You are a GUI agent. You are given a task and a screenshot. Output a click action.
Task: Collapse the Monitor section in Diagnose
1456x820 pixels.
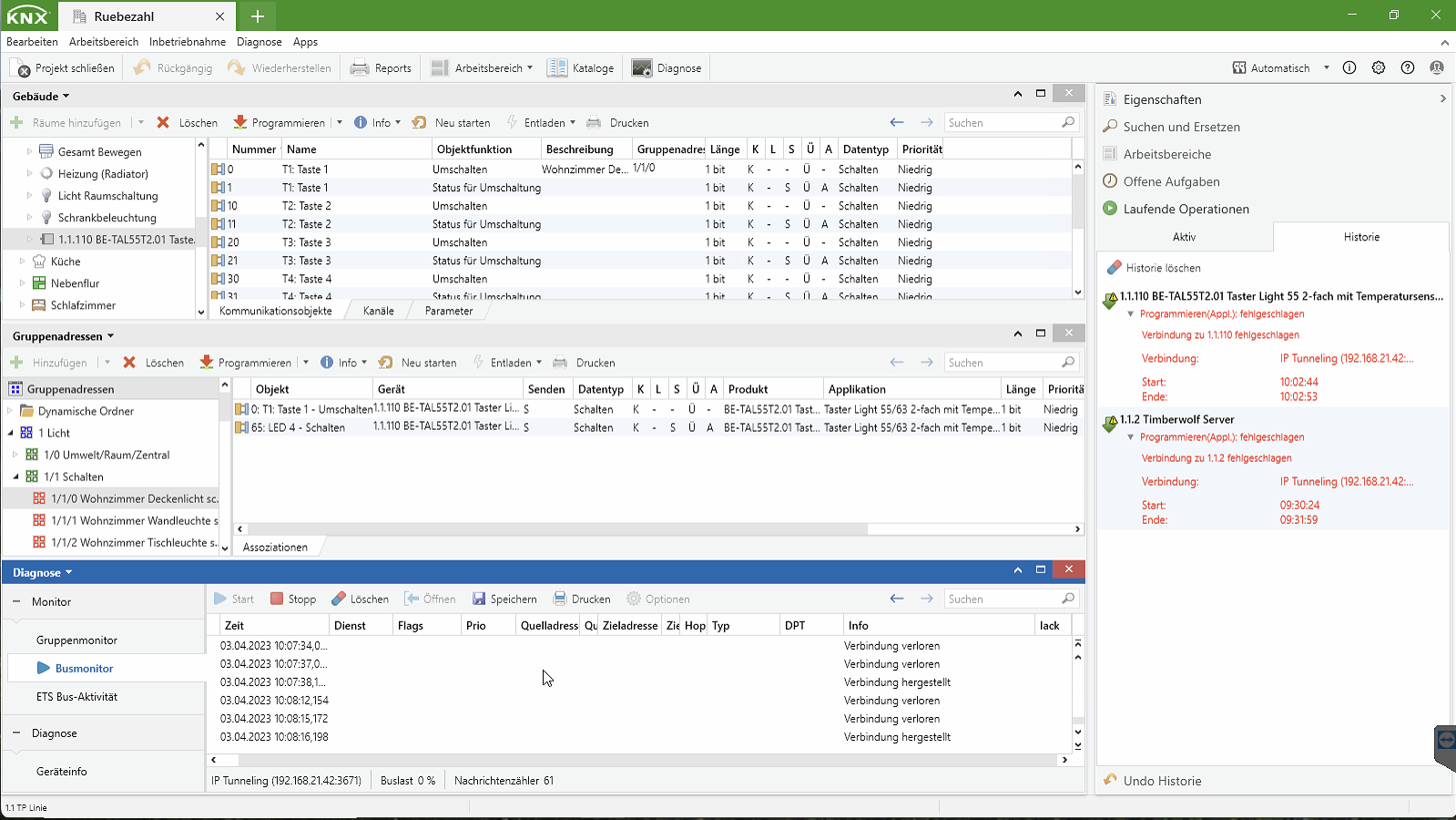[x=16, y=602]
